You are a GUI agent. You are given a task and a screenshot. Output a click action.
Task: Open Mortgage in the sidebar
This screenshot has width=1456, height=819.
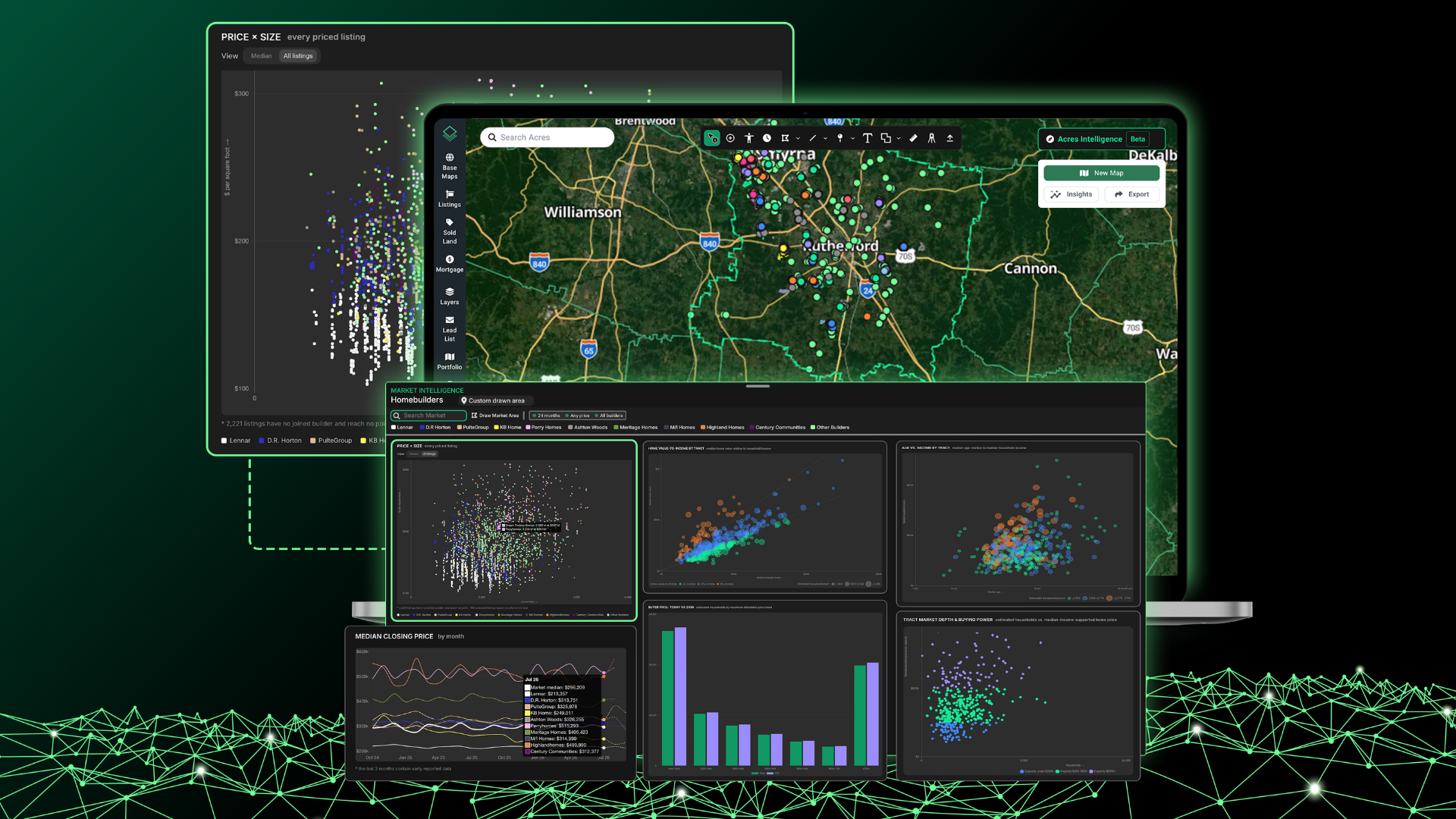pos(450,264)
